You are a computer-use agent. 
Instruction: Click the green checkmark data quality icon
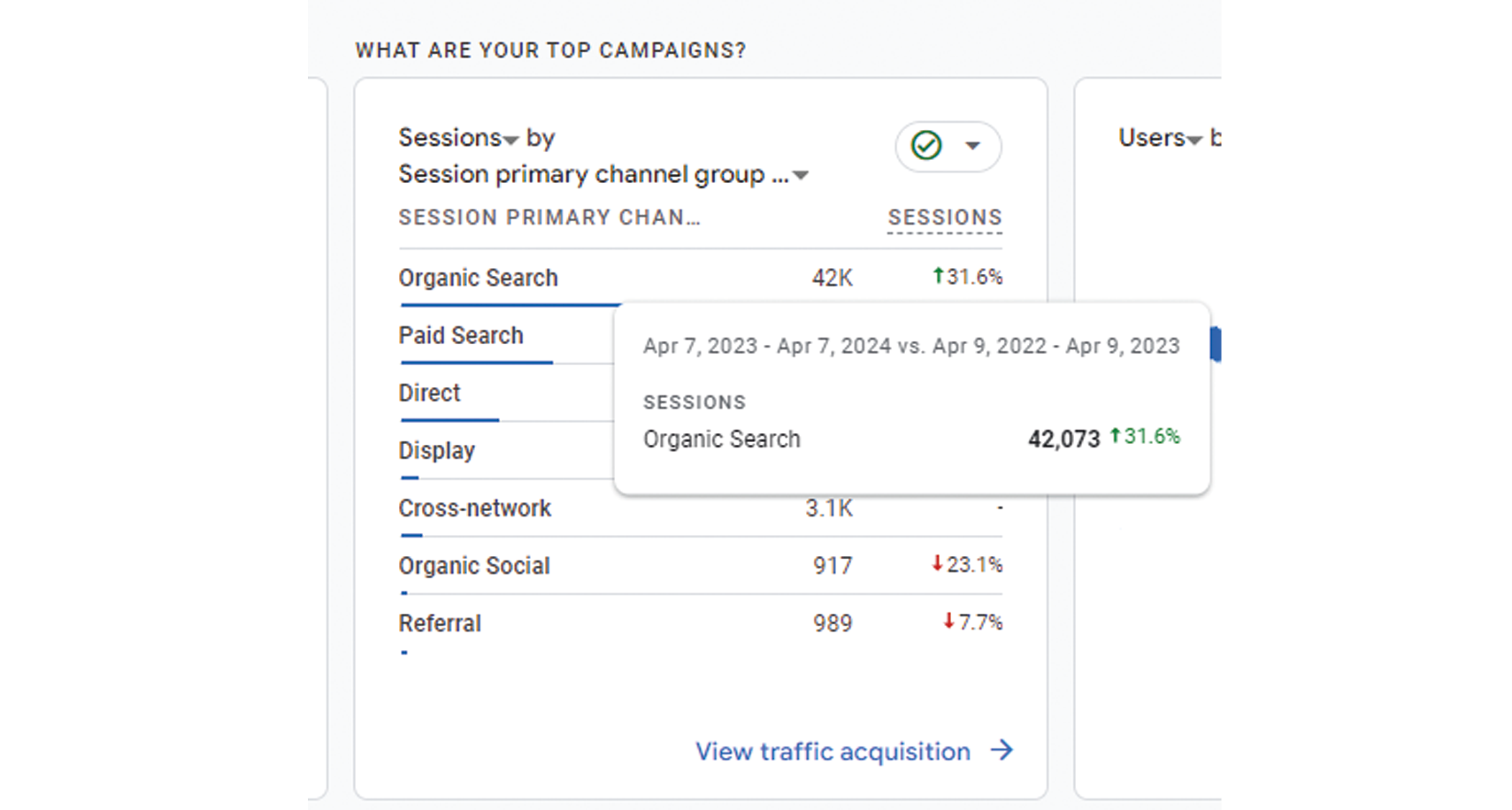[926, 145]
